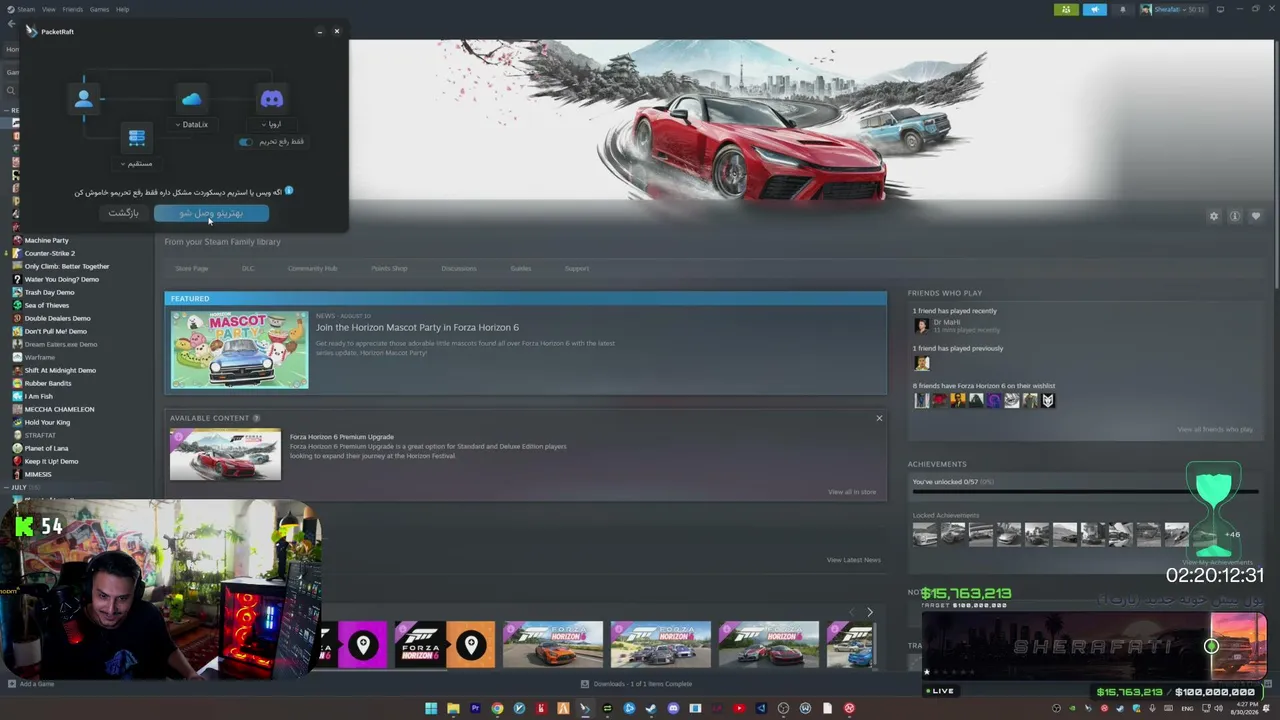Click View all in store link
The height and width of the screenshot is (720, 1280).
click(852, 492)
